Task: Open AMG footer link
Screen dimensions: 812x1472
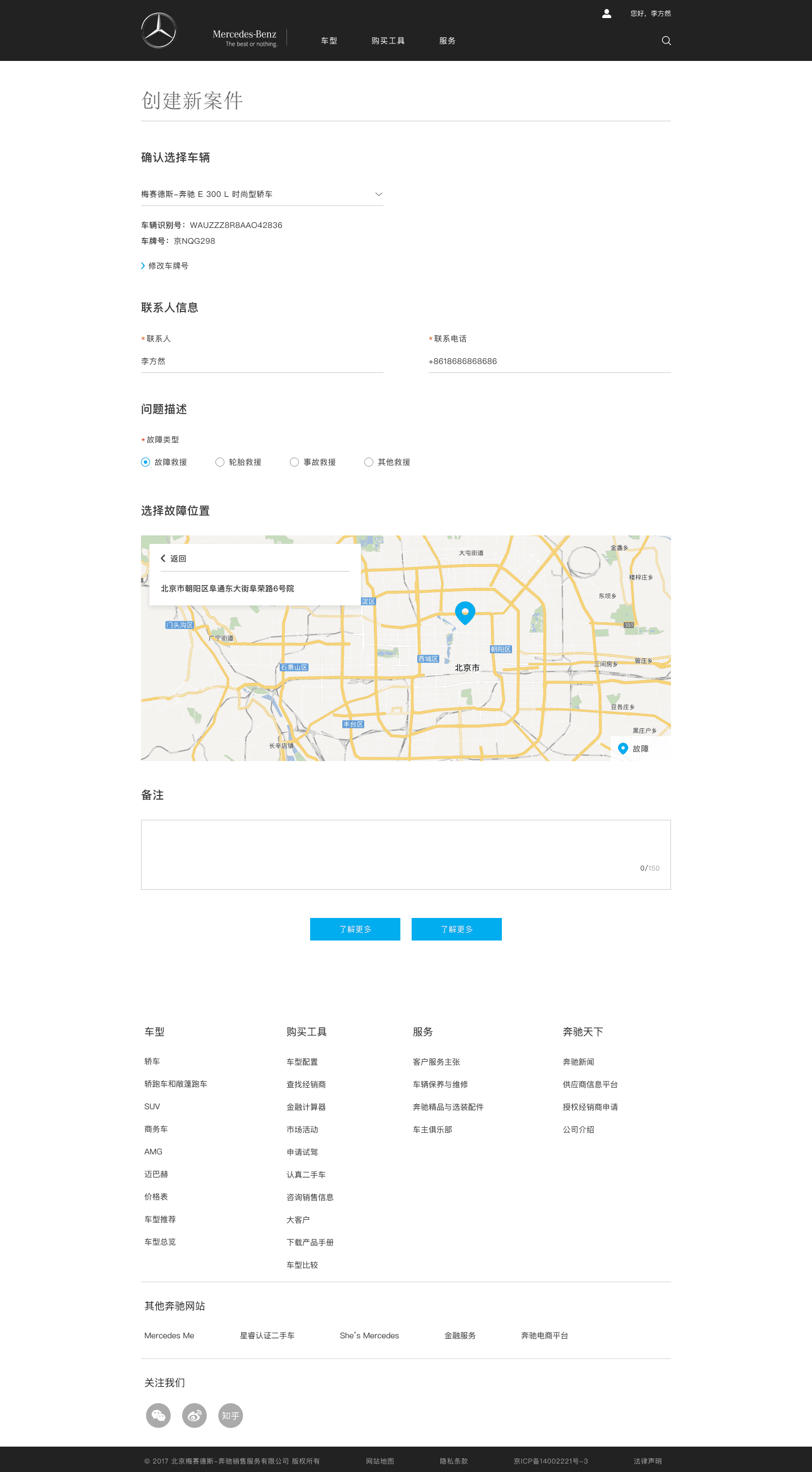Action: (153, 1152)
